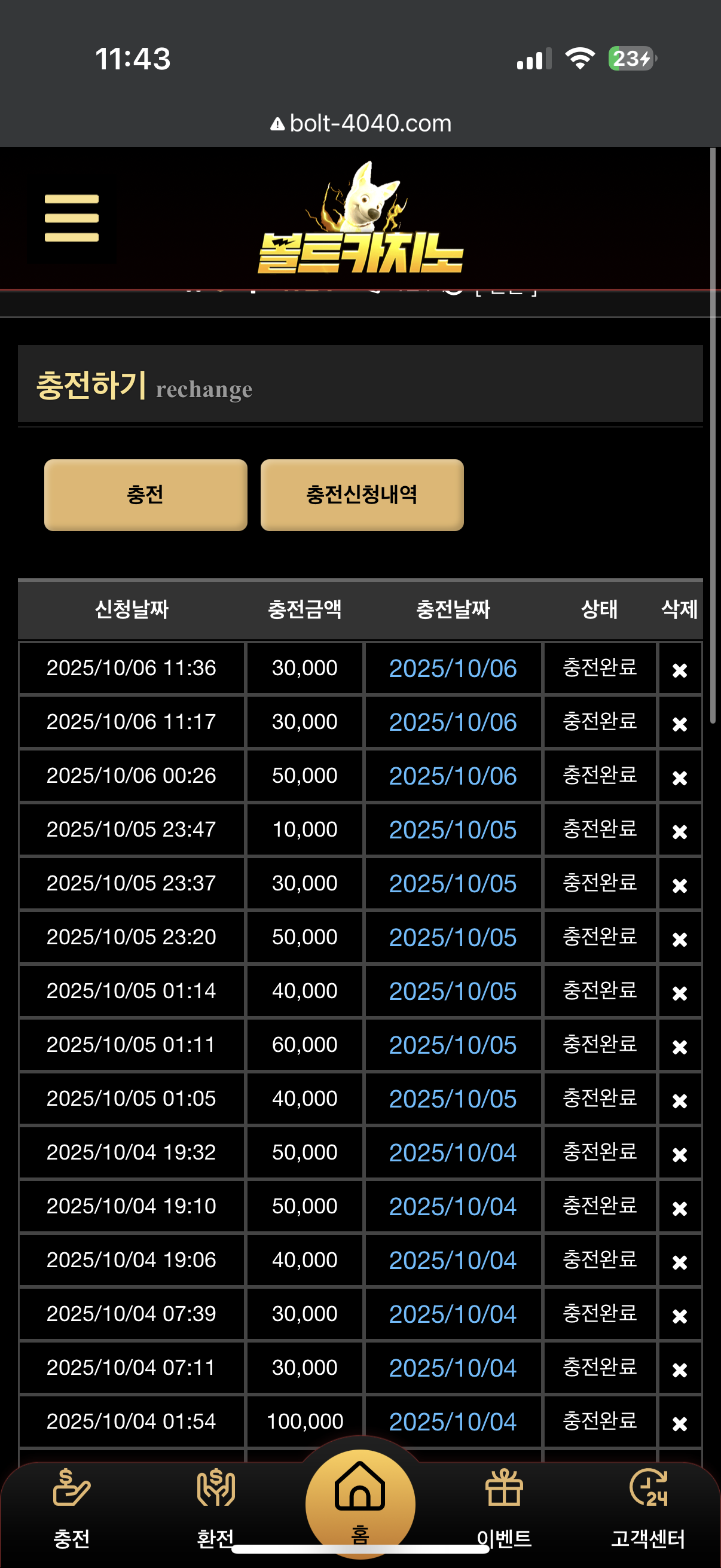Image resolution: width=721 pixels, height=1568 pixels.
Task: Remove the 2025/10/05 01:11 row
Action: pyautogui.click(x=680, y=1047)
